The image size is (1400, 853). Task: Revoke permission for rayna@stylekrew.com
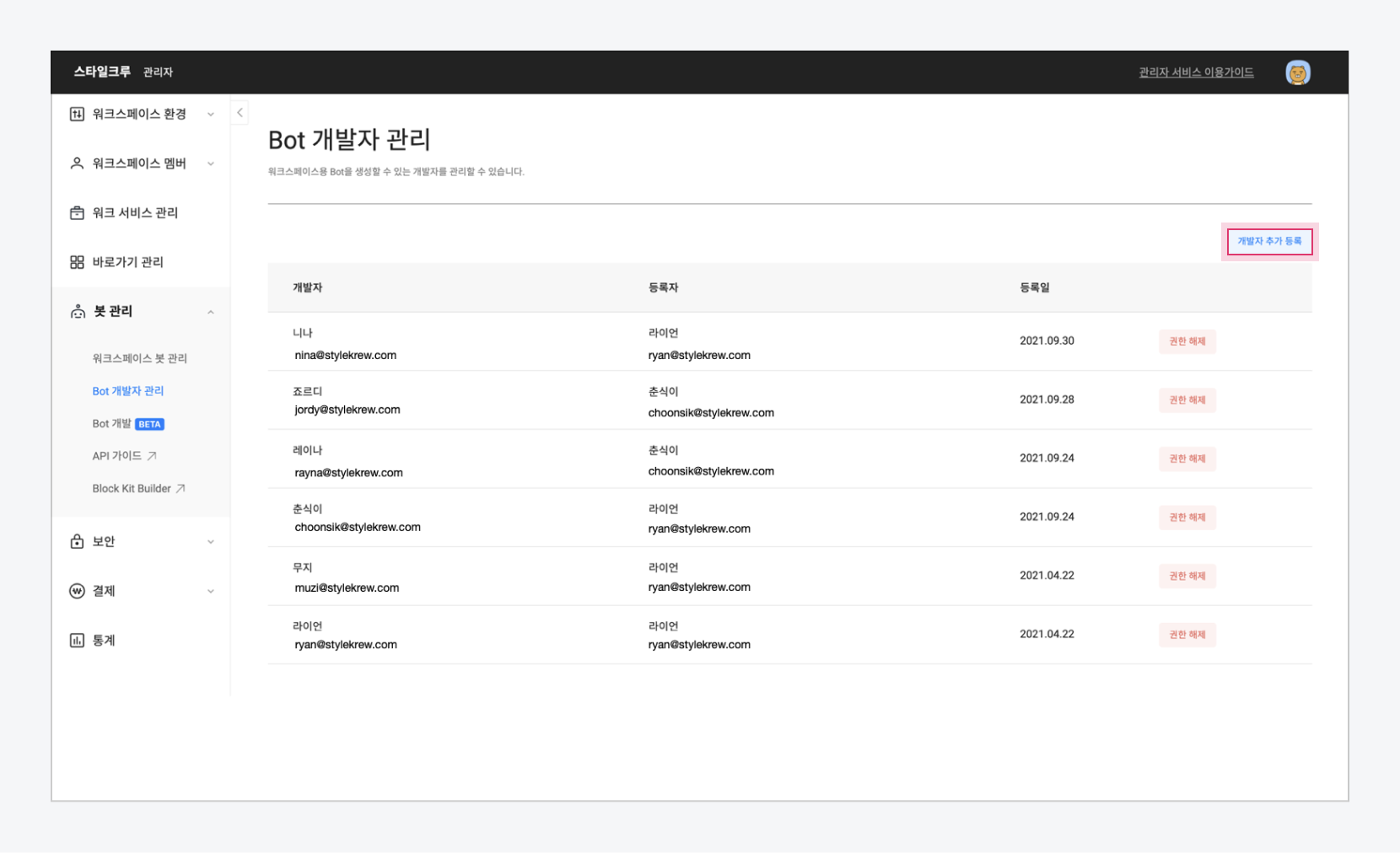point(1187,459)
